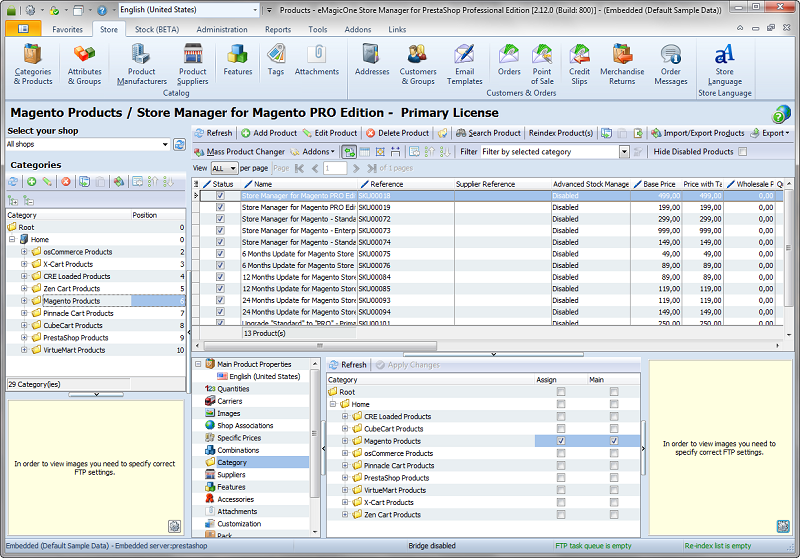Open the Reports ribbon tab

click(278, 30)
